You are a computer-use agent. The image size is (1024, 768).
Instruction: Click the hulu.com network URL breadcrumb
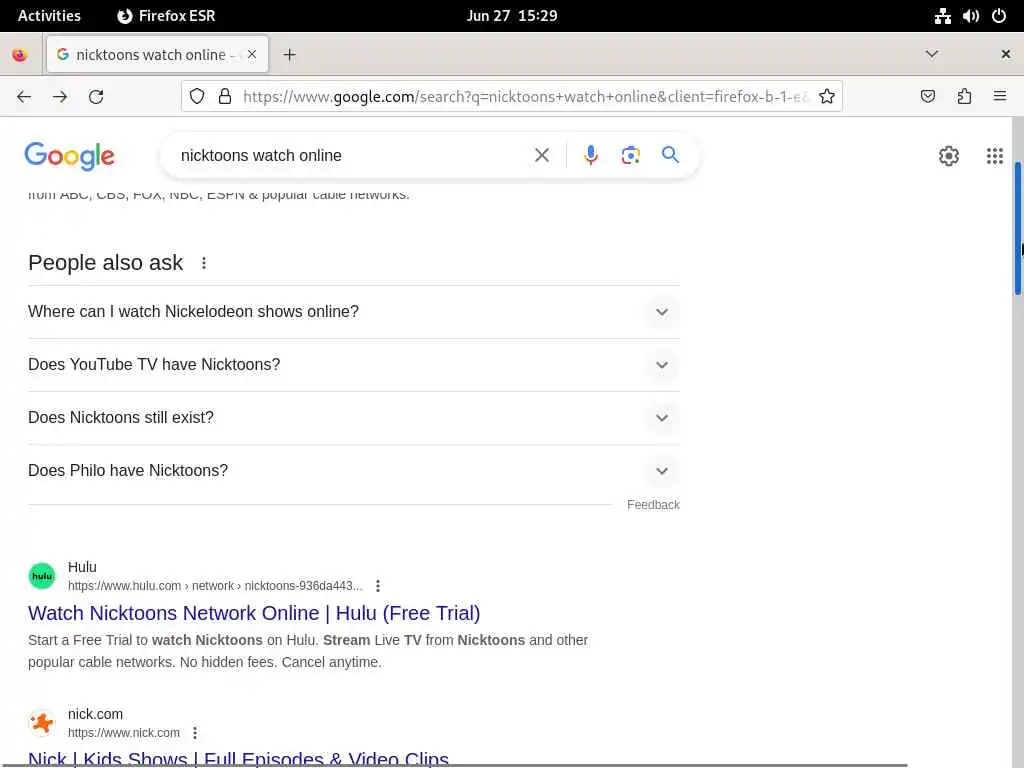click(x=215, y=586)
